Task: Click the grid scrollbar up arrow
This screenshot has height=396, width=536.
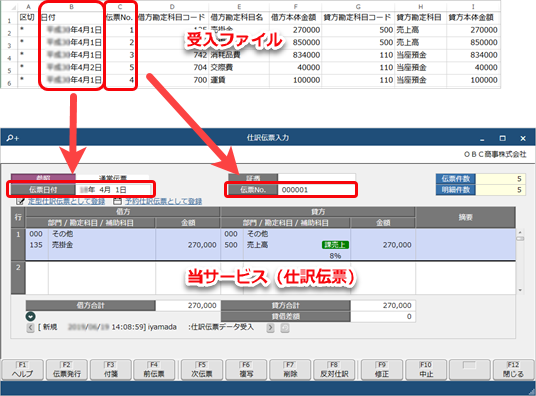Action: click(x=520, y=232)
